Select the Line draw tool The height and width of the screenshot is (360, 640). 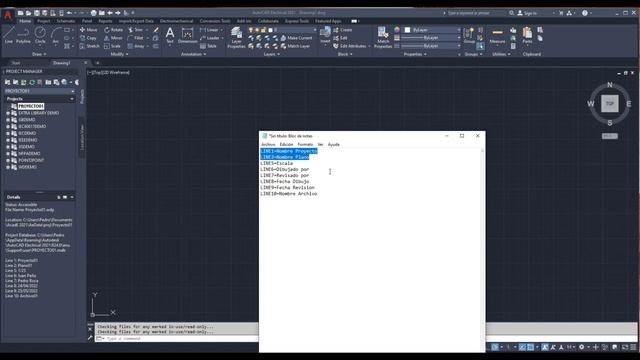pos(9,35)
